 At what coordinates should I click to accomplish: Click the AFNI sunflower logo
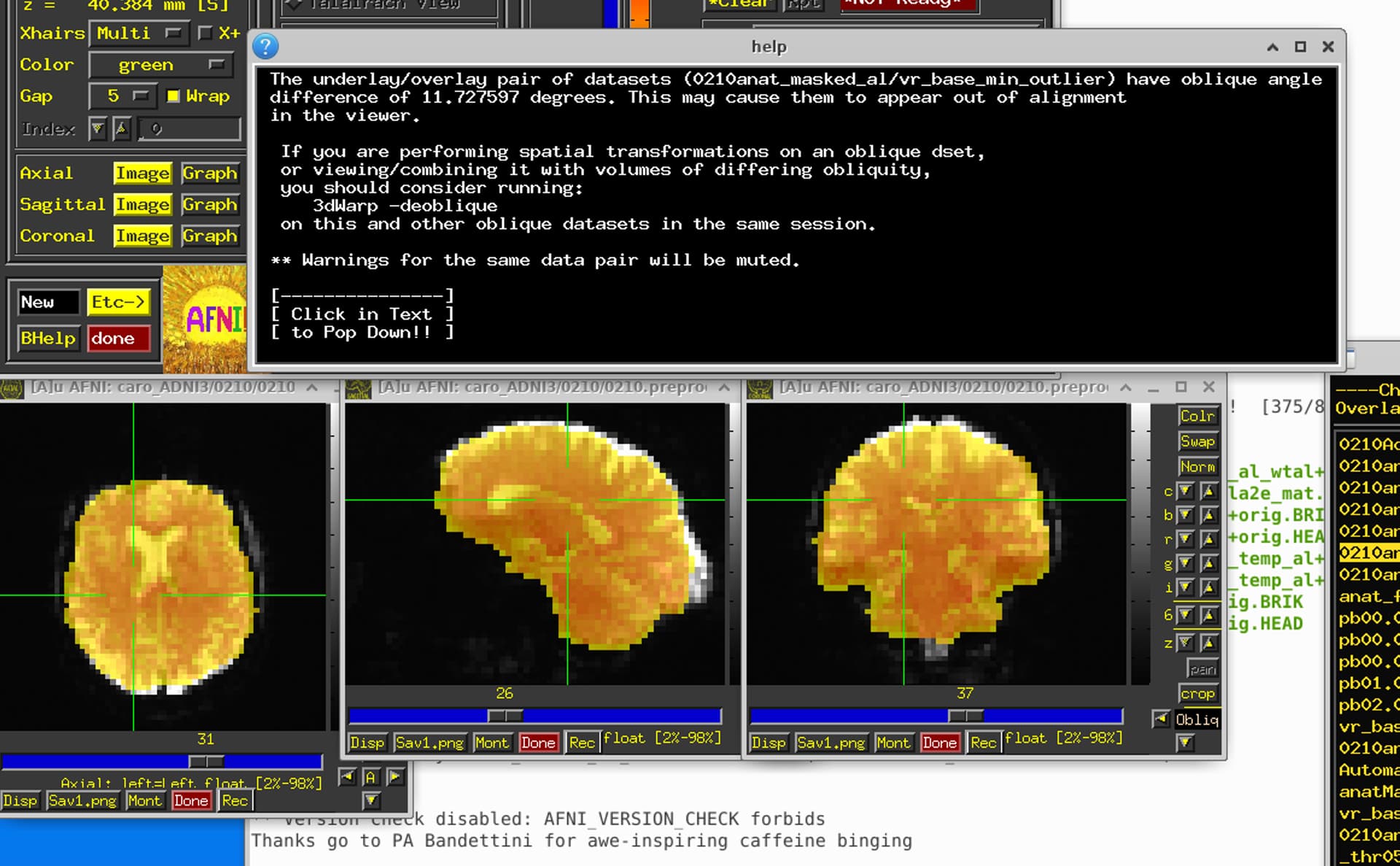[211, 318]
